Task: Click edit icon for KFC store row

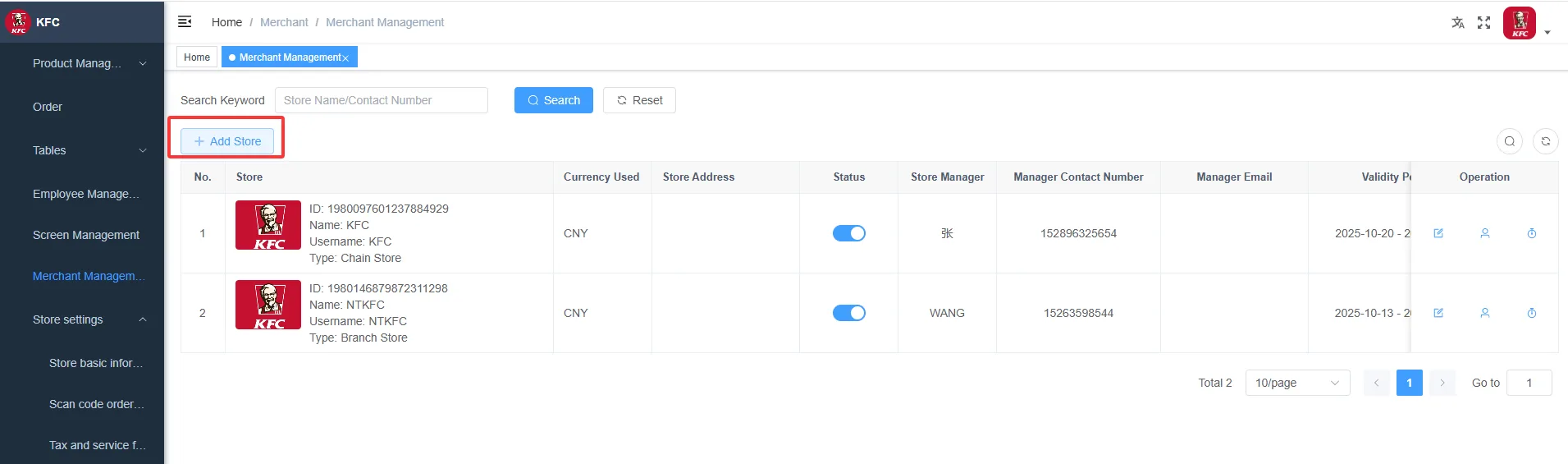Action: [x=1438, y=233]
